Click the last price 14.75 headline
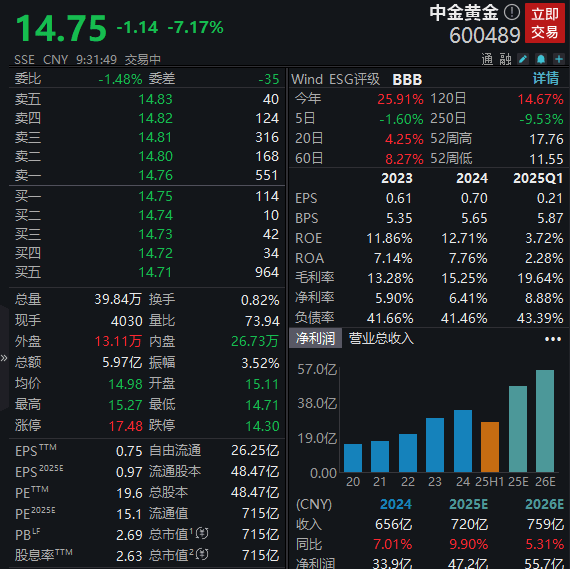 61,28
